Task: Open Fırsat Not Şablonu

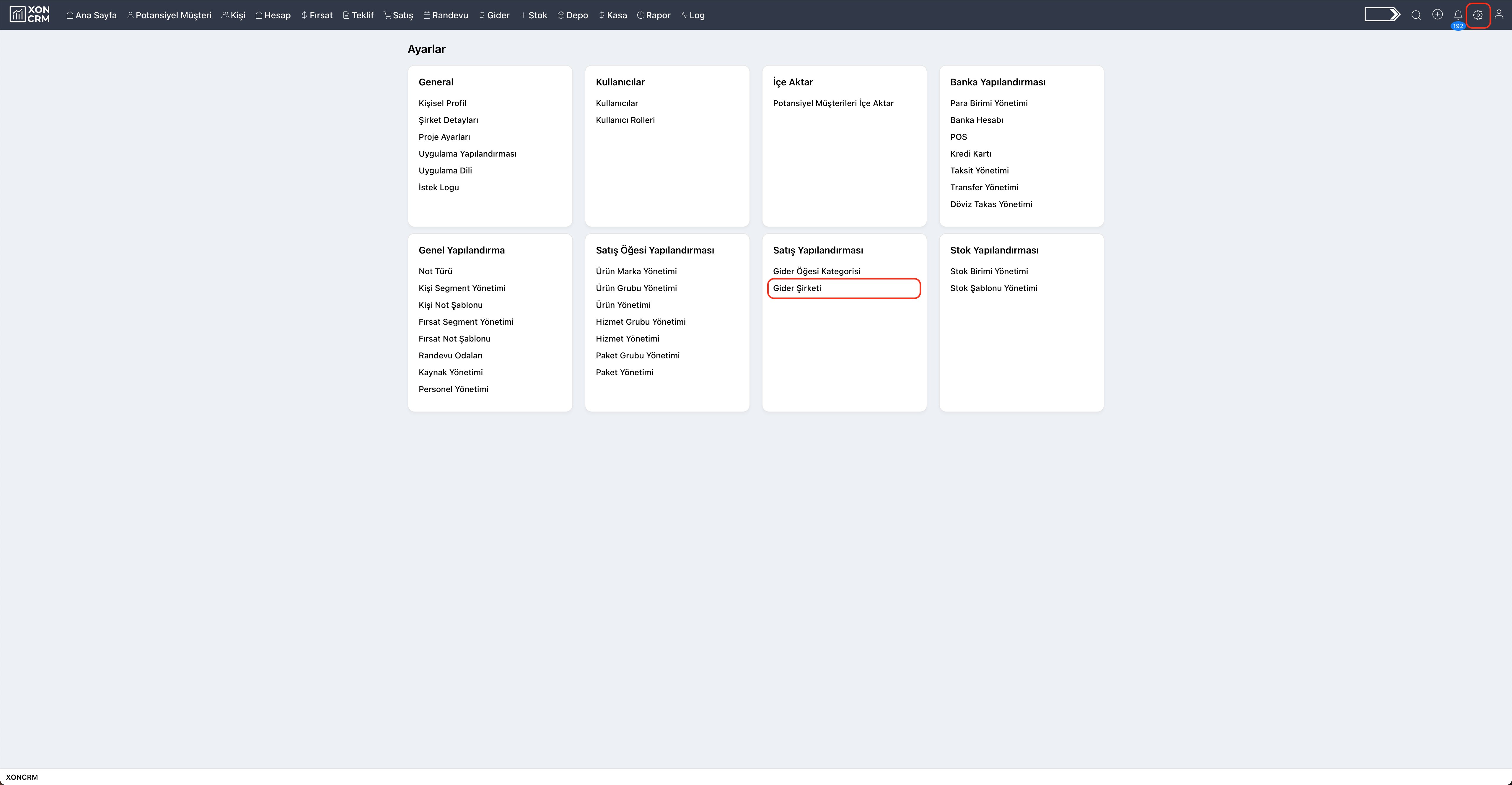Action: 455,339
